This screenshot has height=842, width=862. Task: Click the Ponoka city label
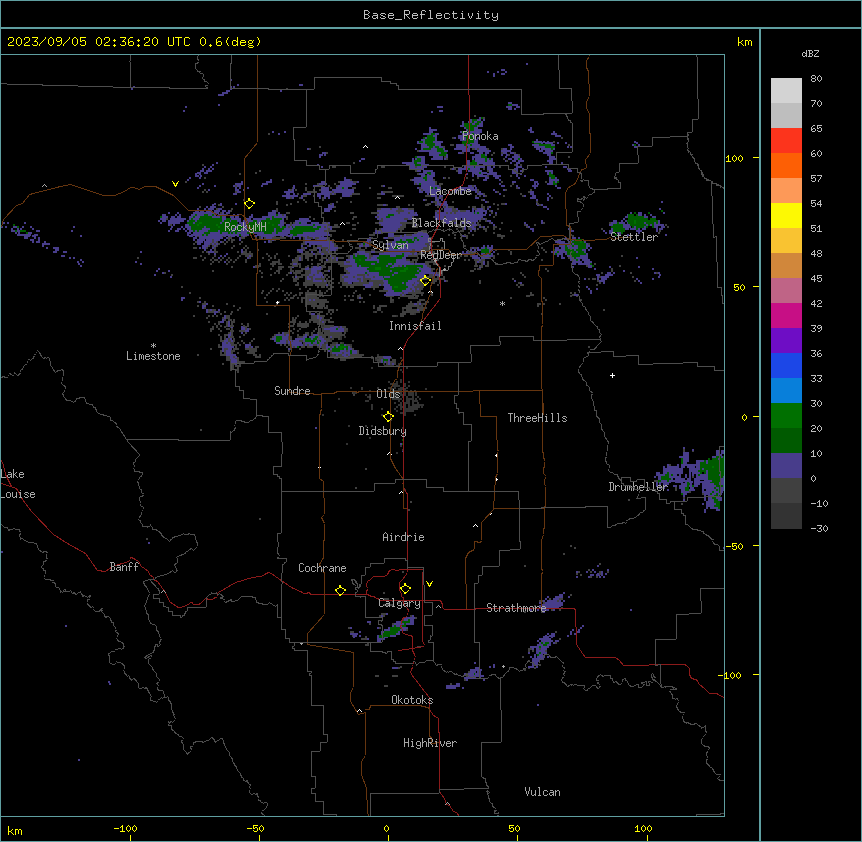(480, 136)
